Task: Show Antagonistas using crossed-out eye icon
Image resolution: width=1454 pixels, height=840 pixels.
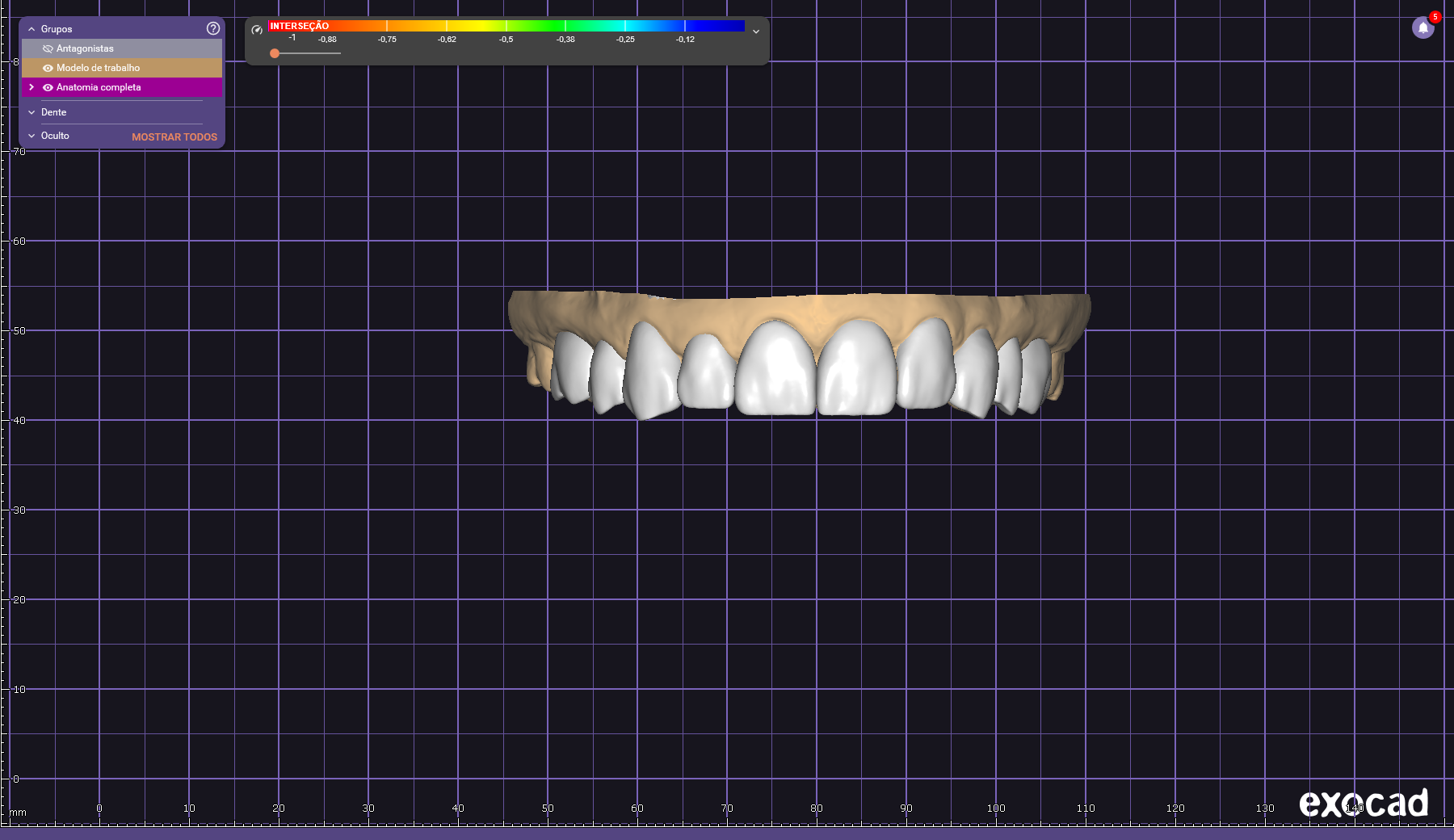Action: coord(48,48)
